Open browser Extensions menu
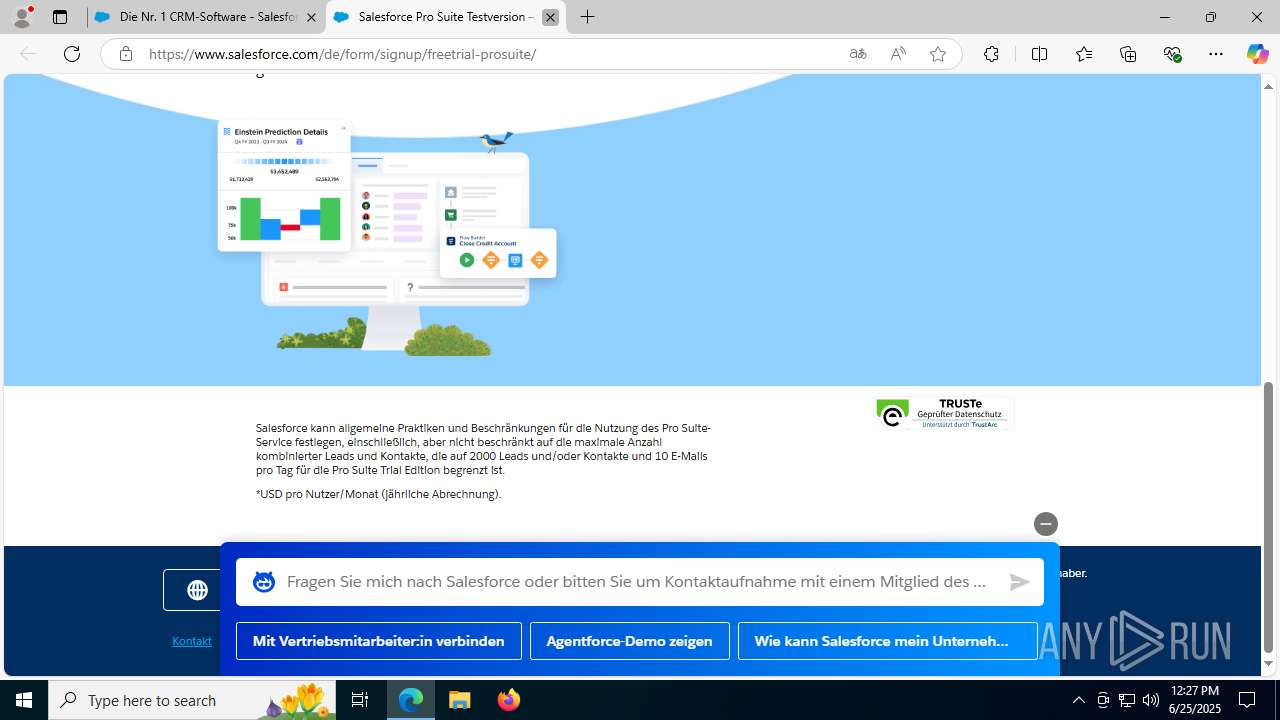Screen dimensions: 1280x720 point(991,54)
